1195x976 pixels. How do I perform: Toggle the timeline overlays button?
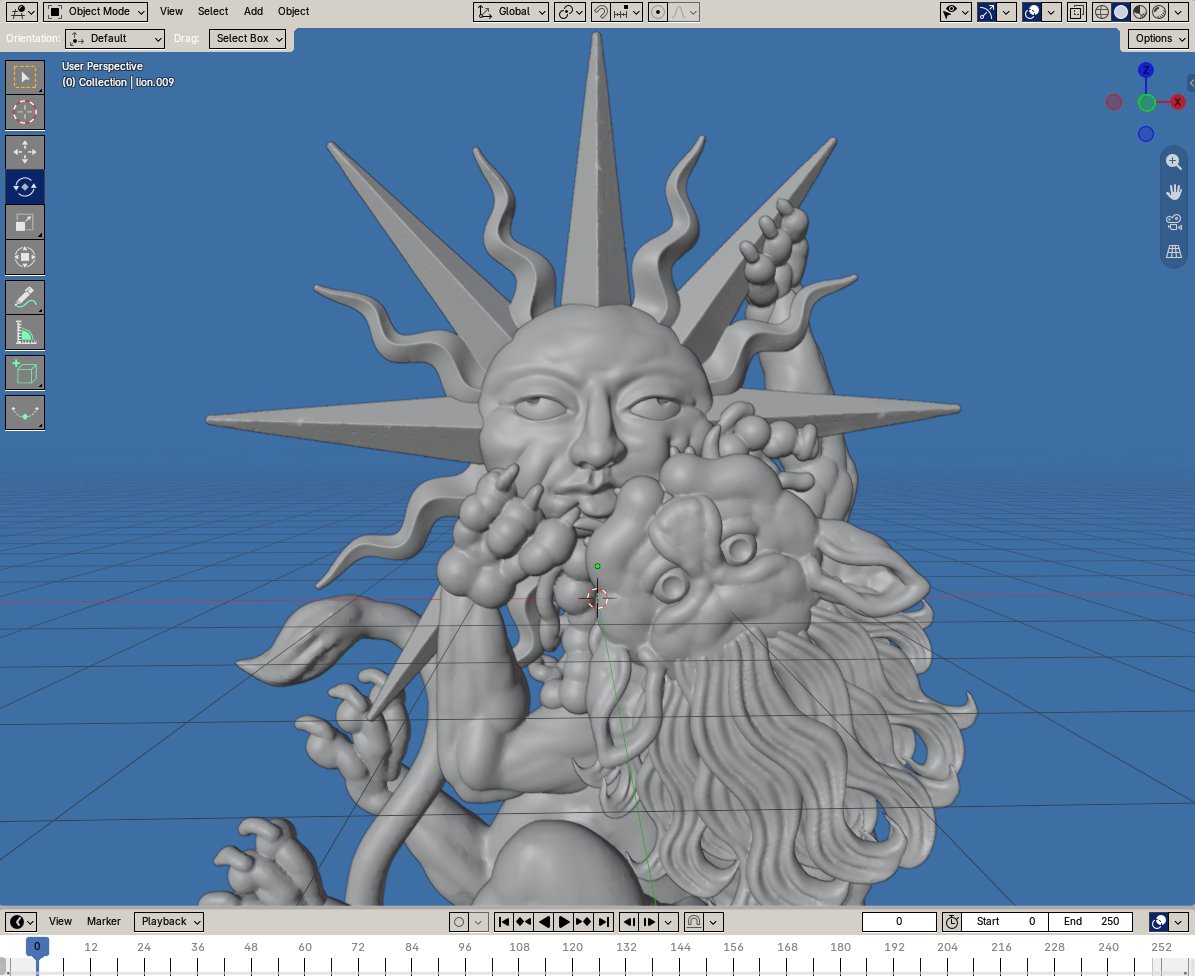point(1158,922)
